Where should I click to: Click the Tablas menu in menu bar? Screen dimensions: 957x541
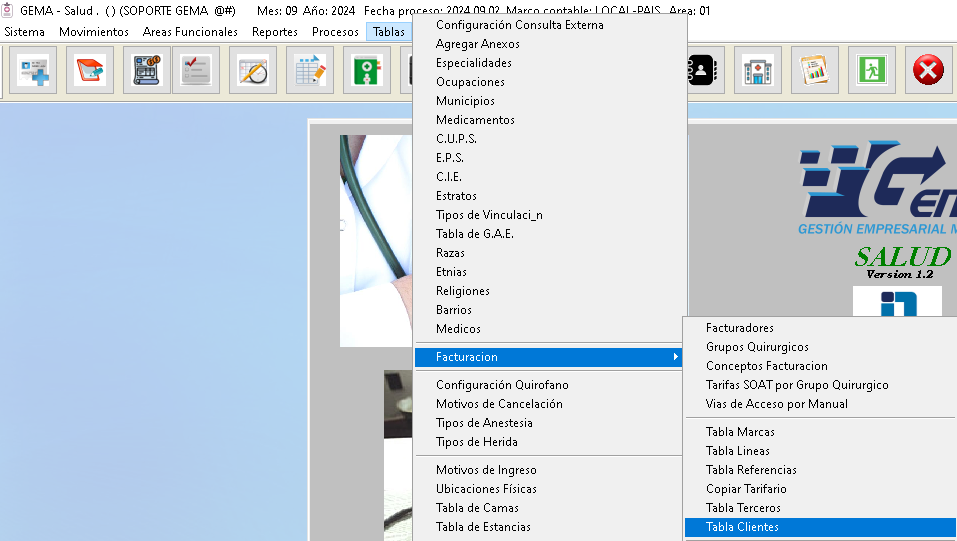coord(389,32)
